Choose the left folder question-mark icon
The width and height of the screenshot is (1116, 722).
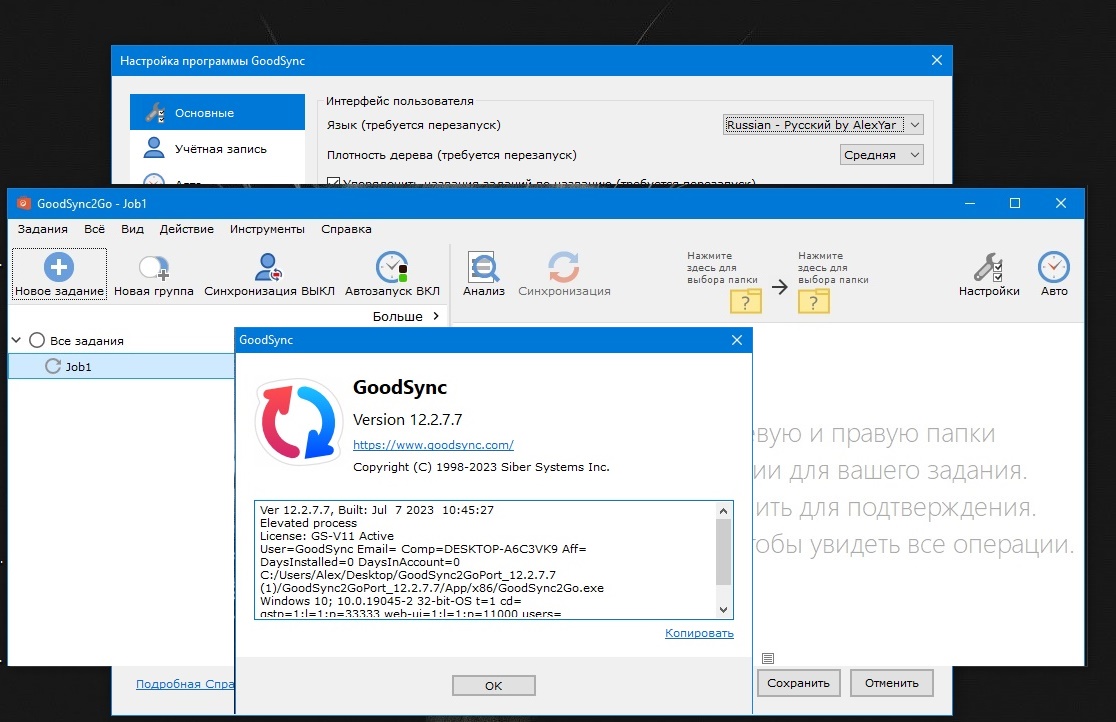pos(745,301)
